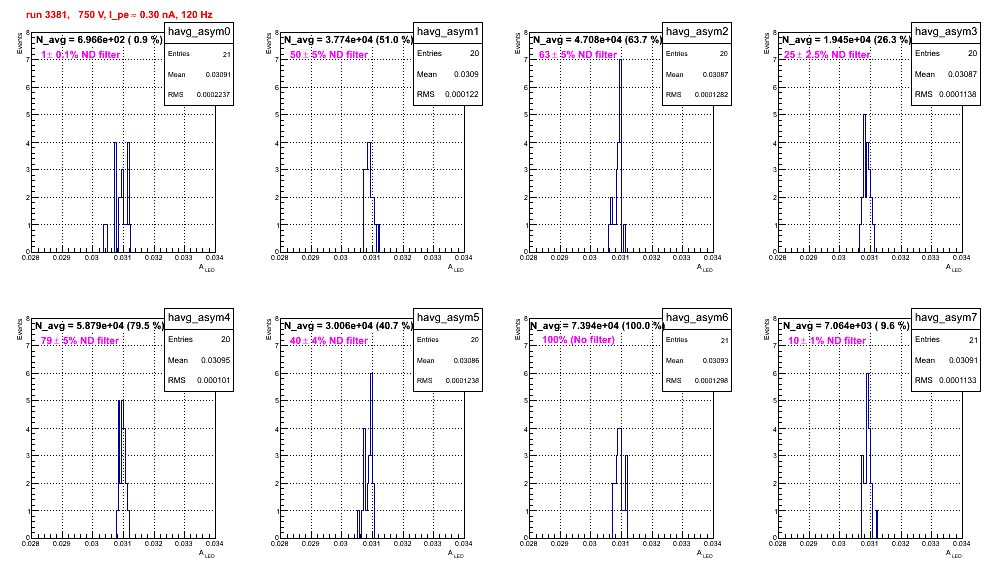Click the histogram peak in havg_asym7 plot
The width and height of the screenshot is (996, 572).
coord(868,374)
